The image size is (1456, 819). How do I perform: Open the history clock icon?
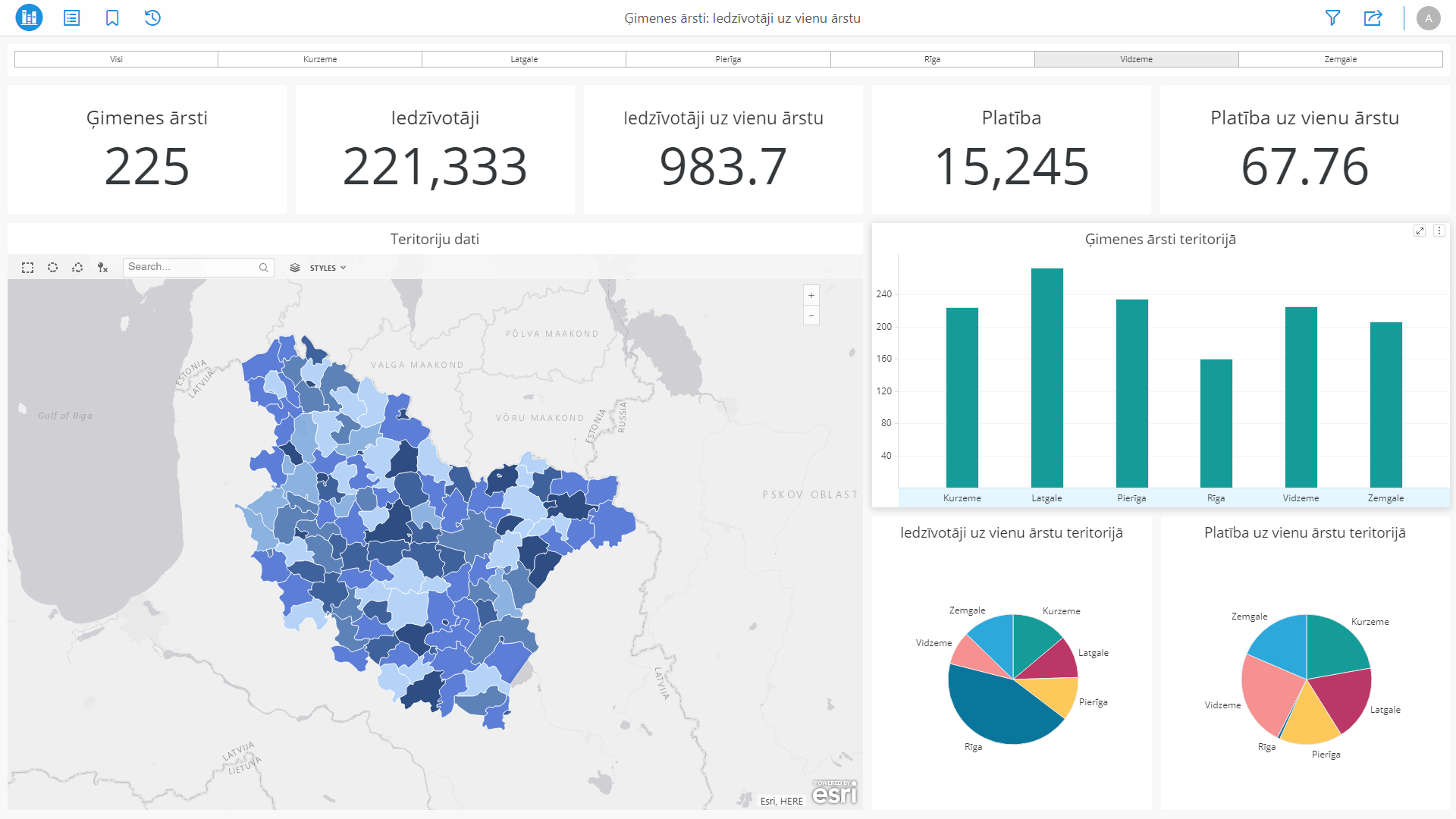click(x=152, y=18)
